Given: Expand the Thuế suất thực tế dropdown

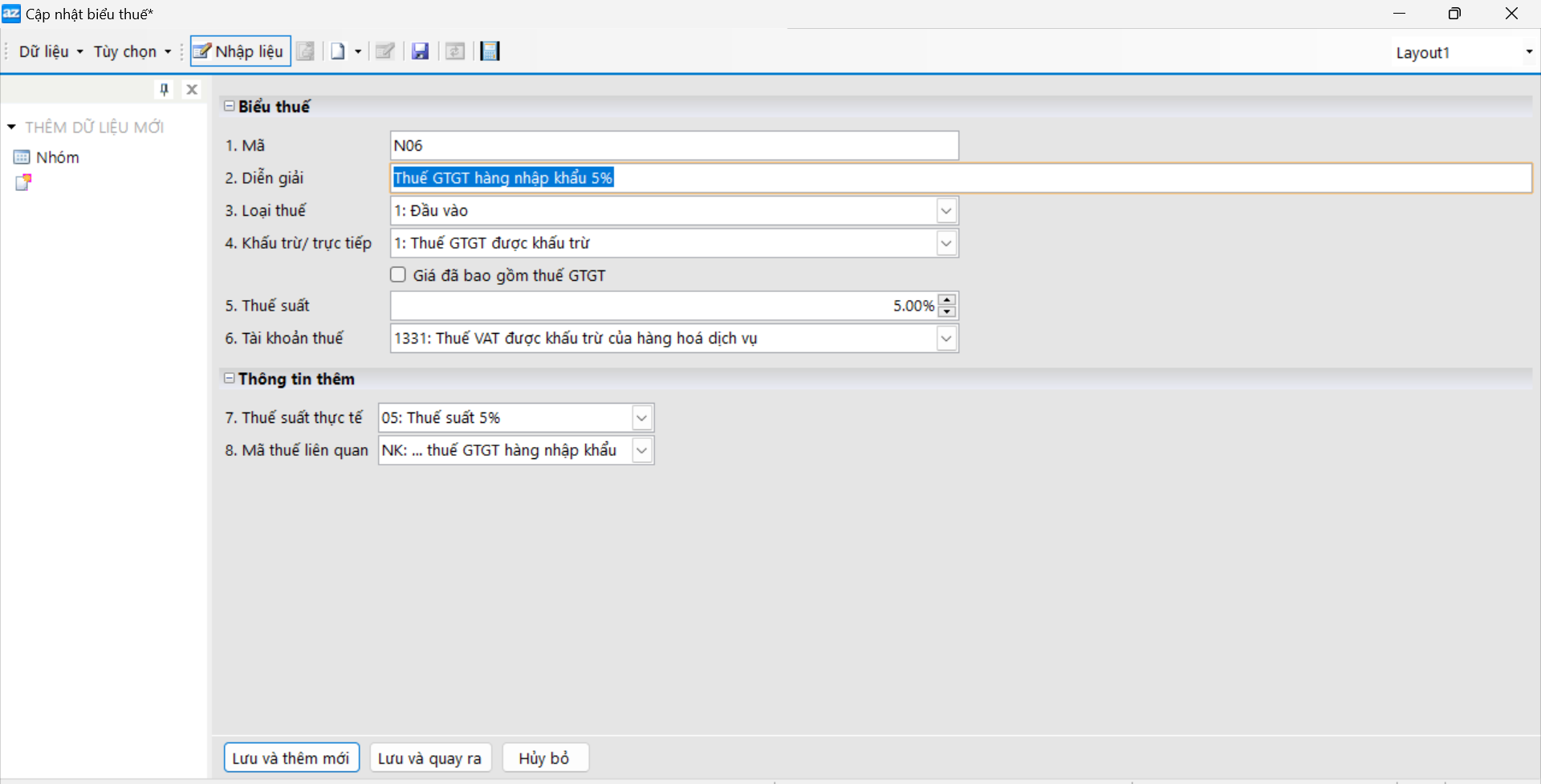Looking at the screenshot, I should tap(641, 418).
